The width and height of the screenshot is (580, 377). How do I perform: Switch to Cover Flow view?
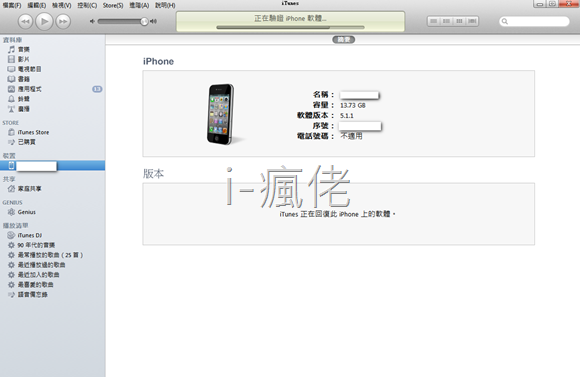(x=472, y=21)
